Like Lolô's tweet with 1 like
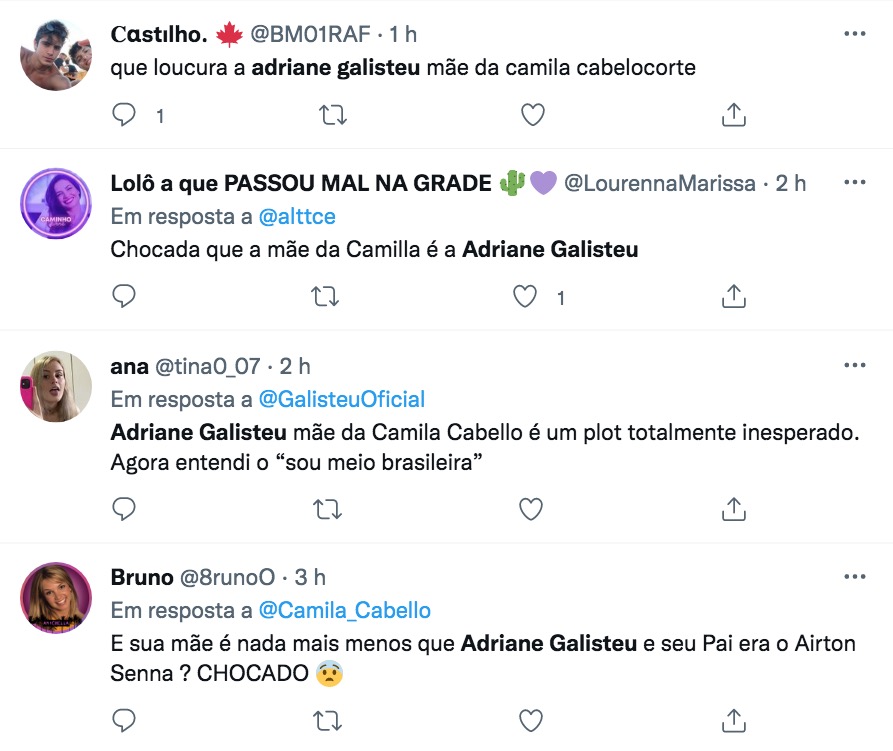Viewport: 893px width, 751px height. (x=524, y=296)
